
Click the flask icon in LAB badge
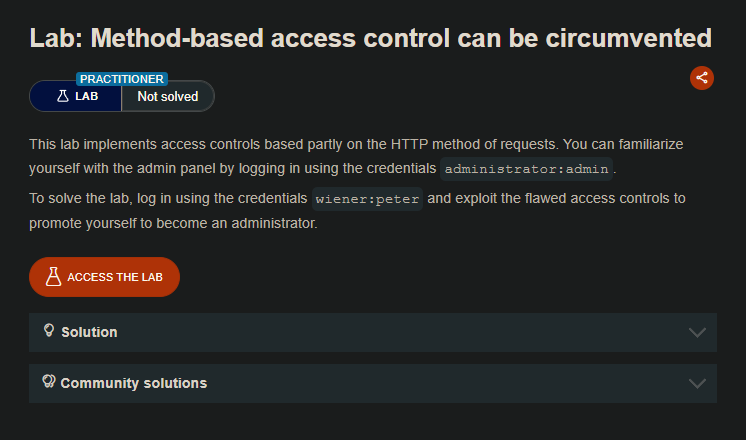click(x=62, y=97)
